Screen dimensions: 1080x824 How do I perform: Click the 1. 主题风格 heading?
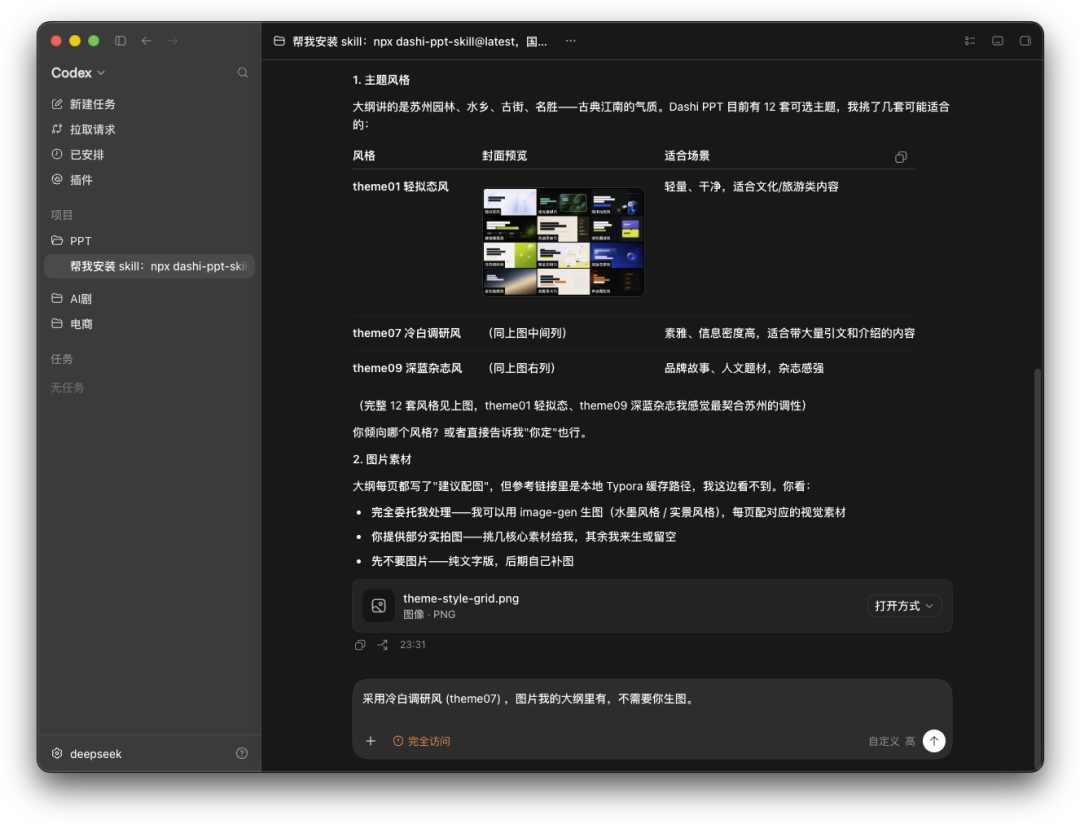click(381, 80)
